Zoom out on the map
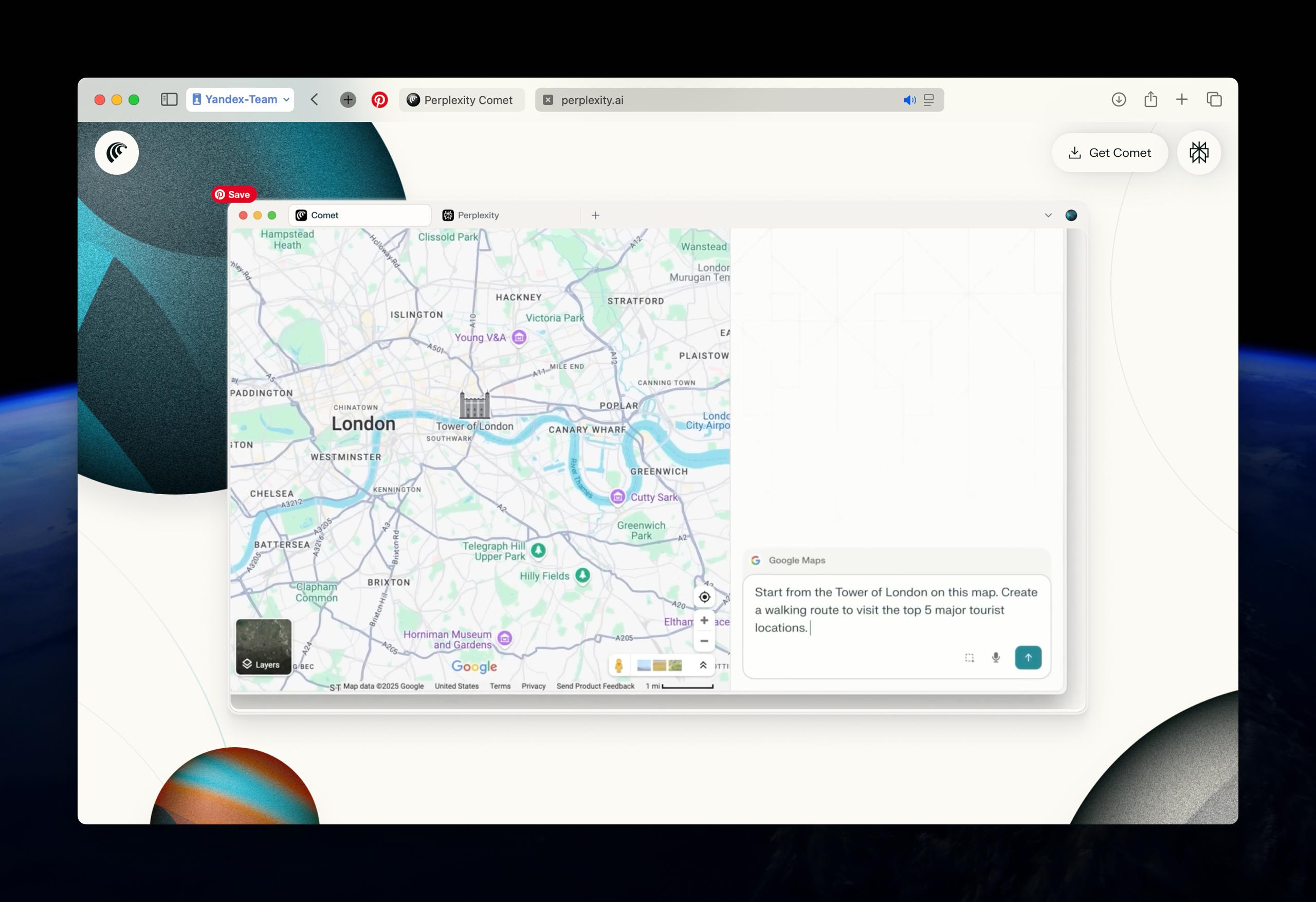This screenshot has width=1316, height=902. [x=704, y=641]
